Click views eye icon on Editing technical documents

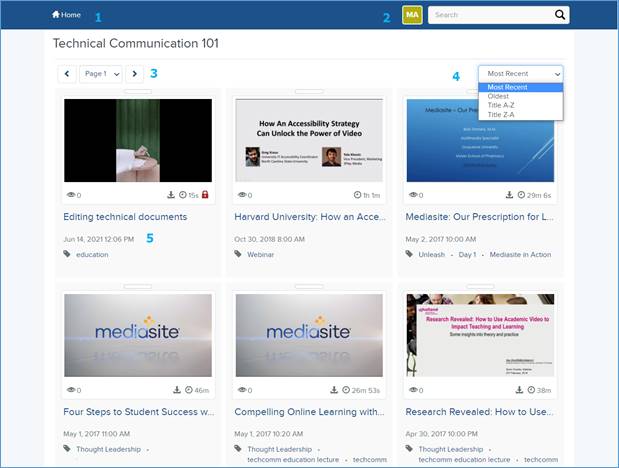click(x=71, y=195)
